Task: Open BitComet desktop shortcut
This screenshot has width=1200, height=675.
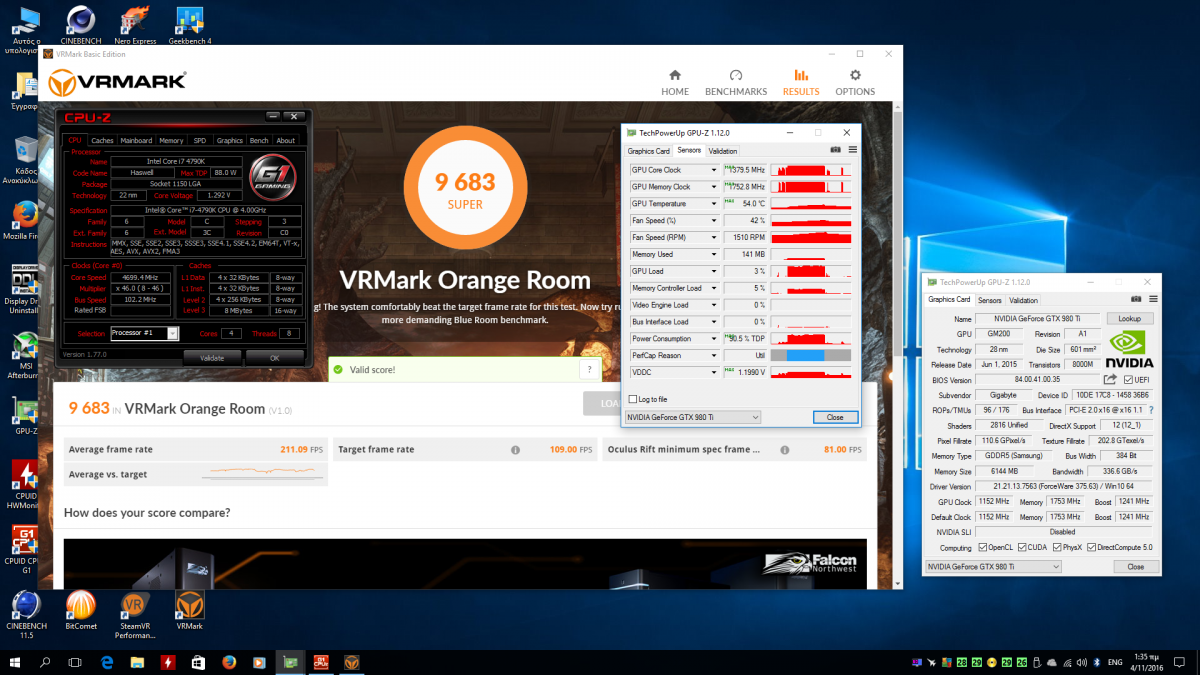Action: 81,611
